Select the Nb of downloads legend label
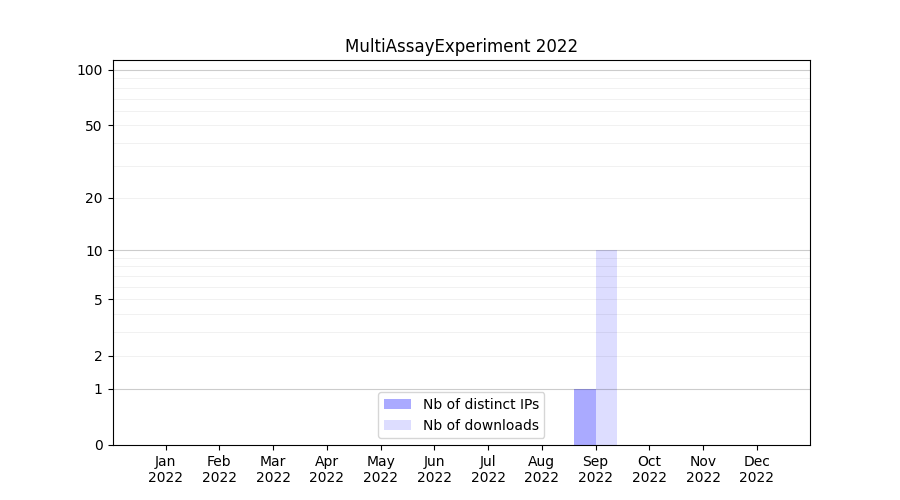 pyautogui.click(x=480, y=425)
